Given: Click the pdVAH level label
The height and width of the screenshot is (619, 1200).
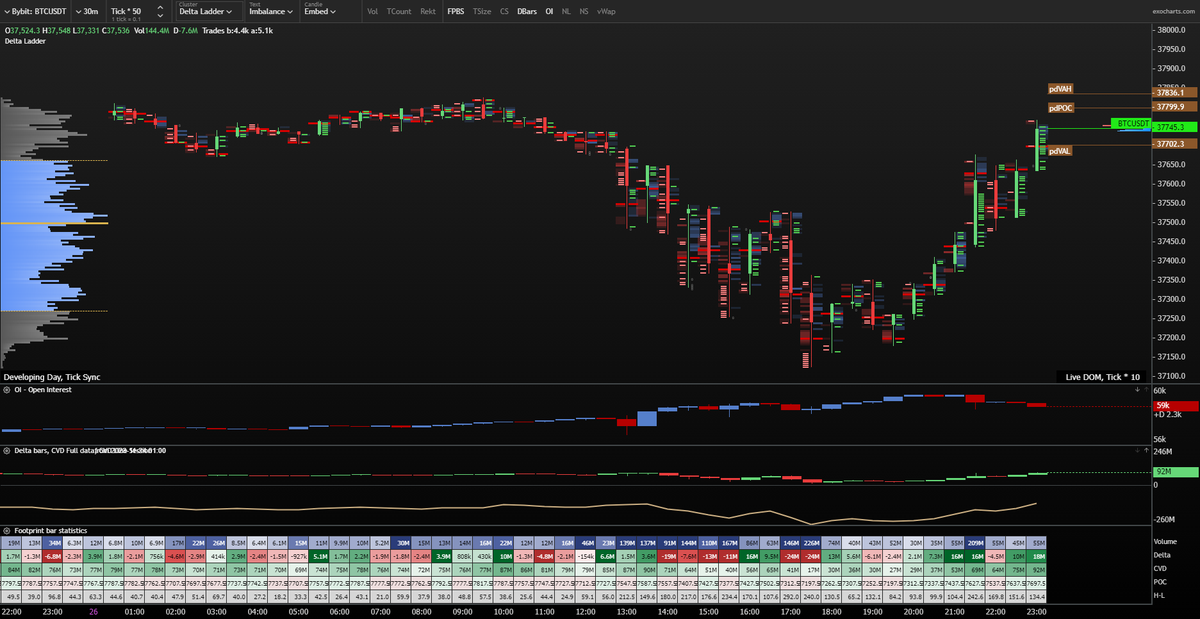Looking at the screenshot, I should tap(1060, 89).
